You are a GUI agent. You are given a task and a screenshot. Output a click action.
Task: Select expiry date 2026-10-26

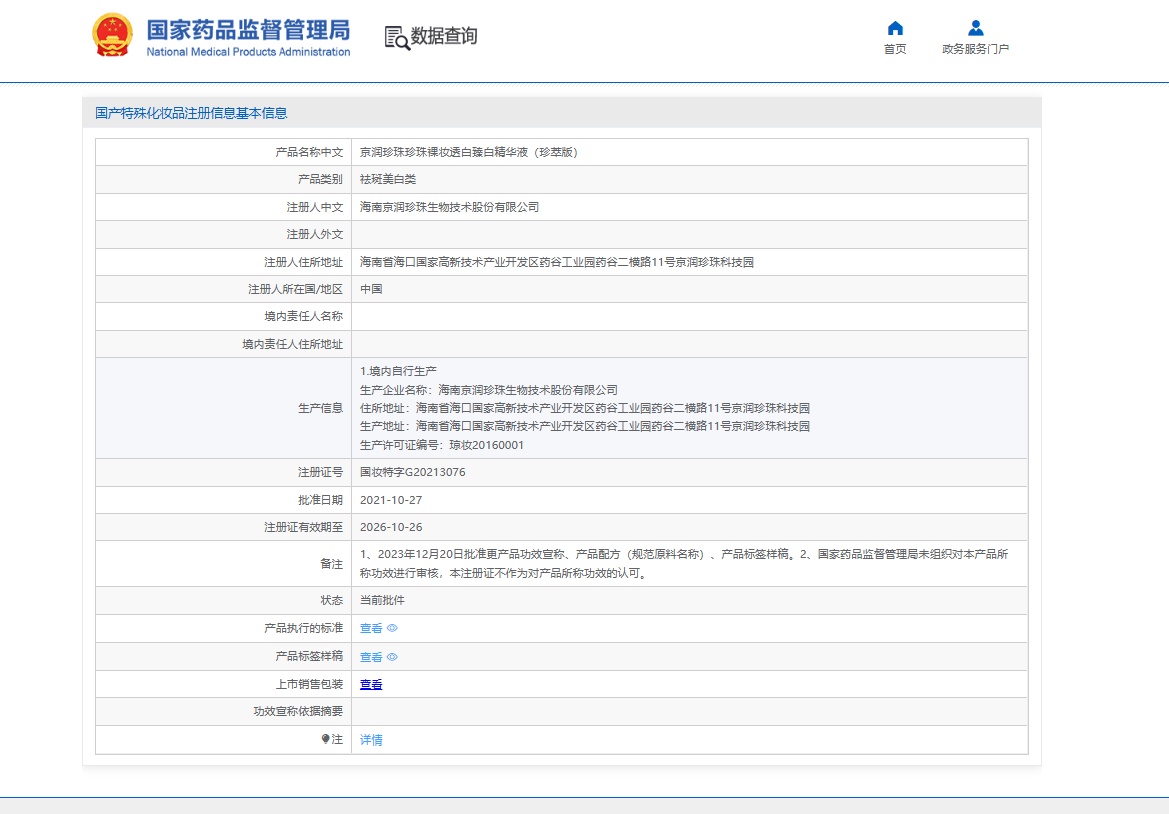(391, 527)
